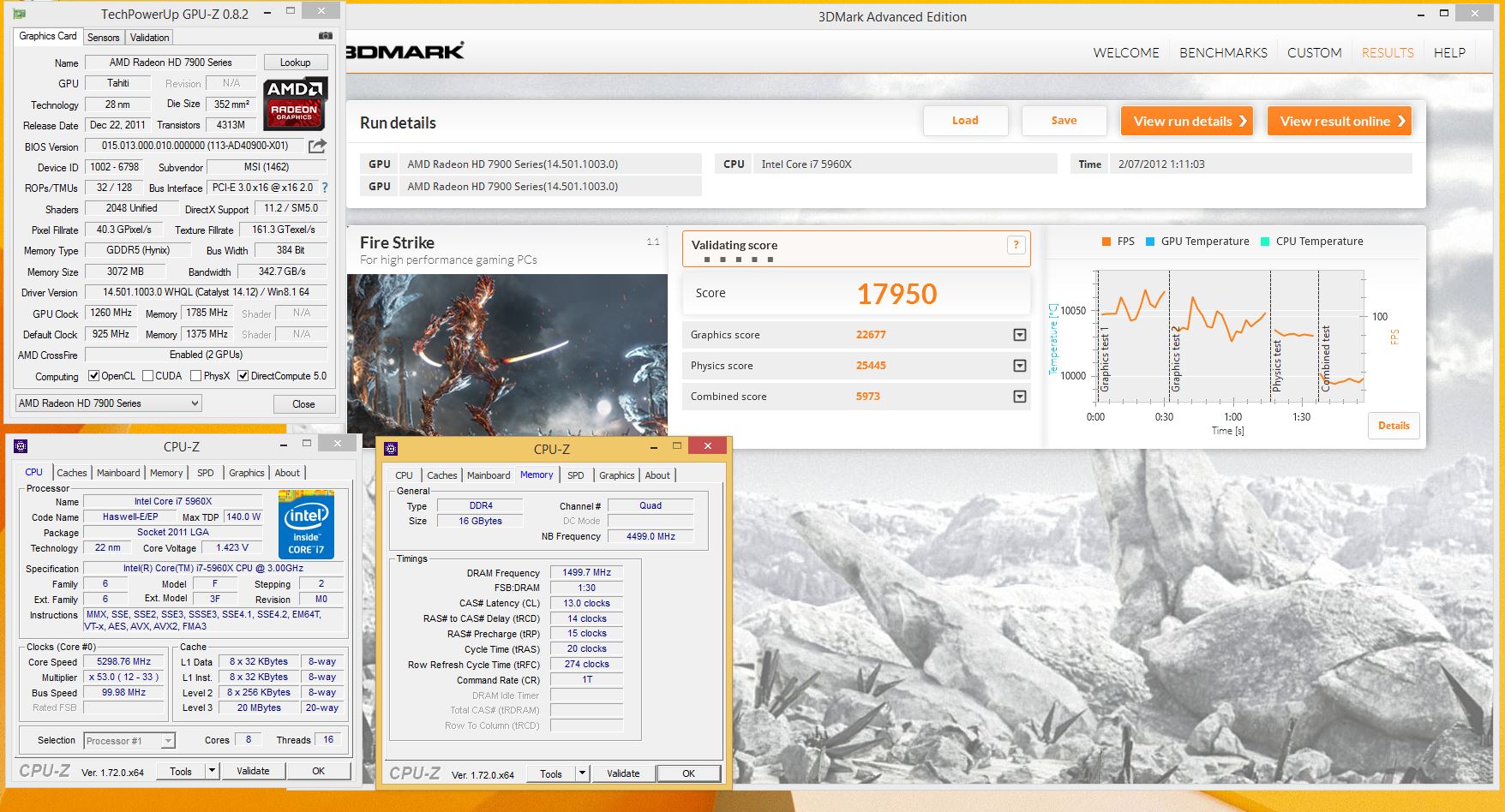Click the Validating score help question icon
This screenshot has width=1505, height=812.
tap(1016, 245)
